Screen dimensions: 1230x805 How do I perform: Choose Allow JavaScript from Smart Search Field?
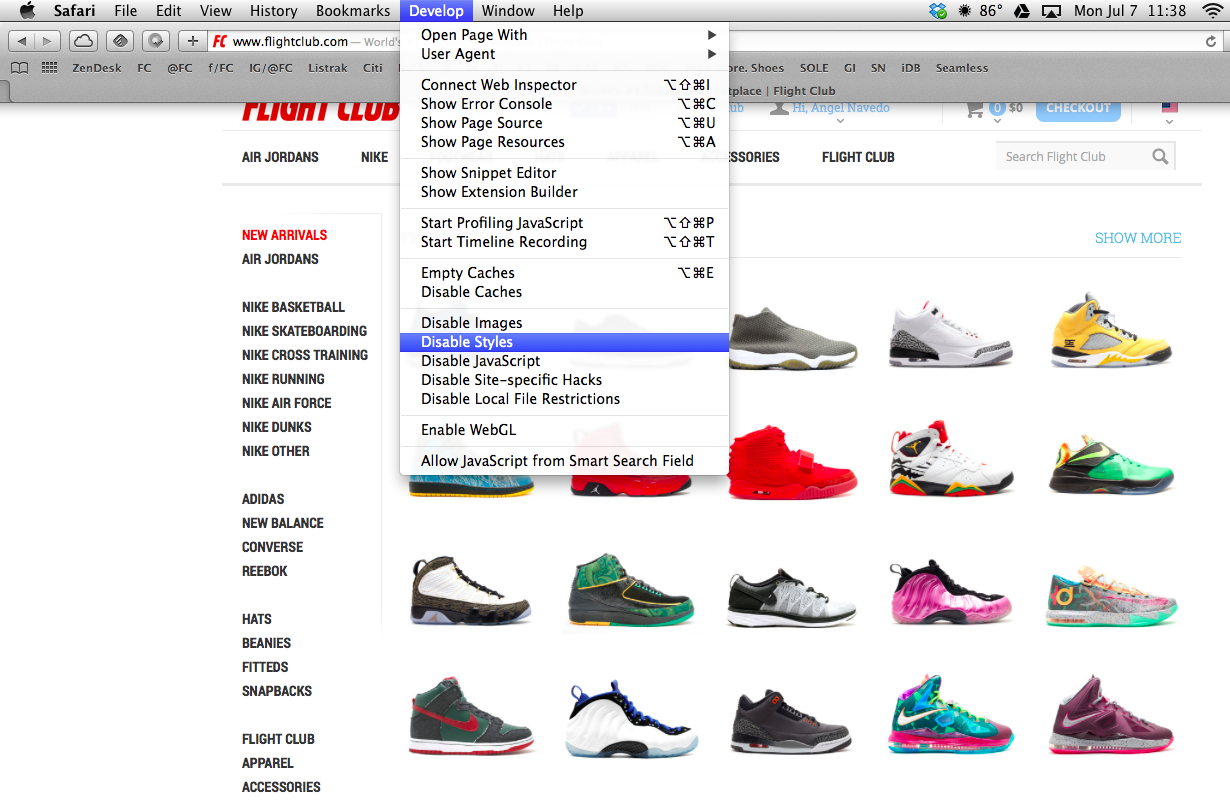tap(564, 461)
